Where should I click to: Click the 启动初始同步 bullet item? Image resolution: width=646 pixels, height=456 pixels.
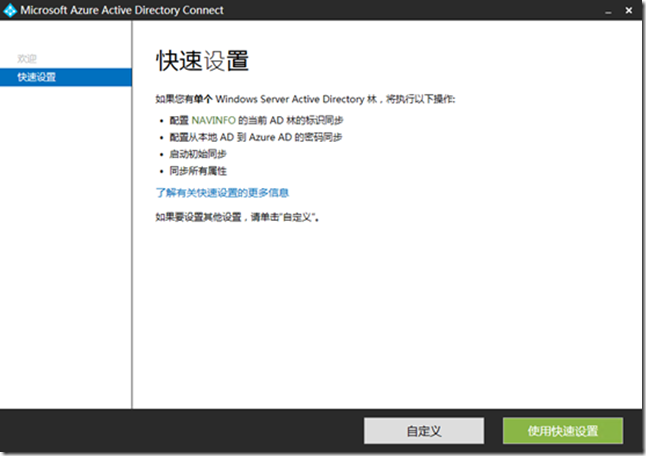pyautogui.click(x=198, y=154)
